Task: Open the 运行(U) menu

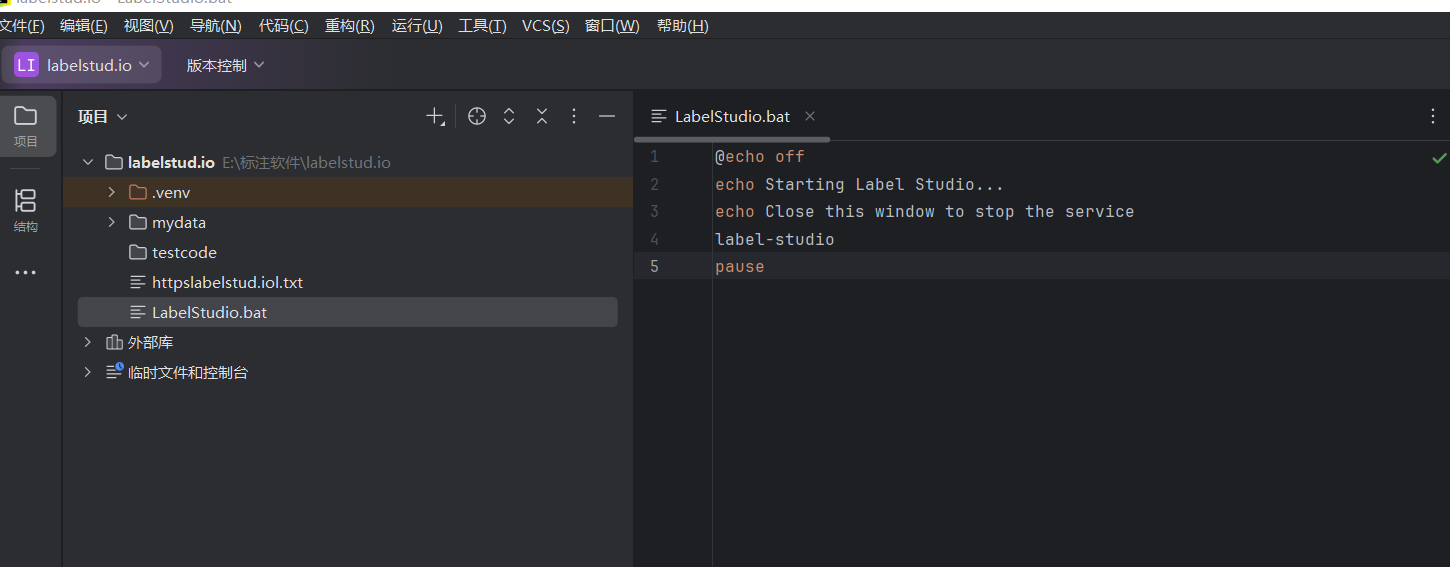Action: tap(417, 26)
